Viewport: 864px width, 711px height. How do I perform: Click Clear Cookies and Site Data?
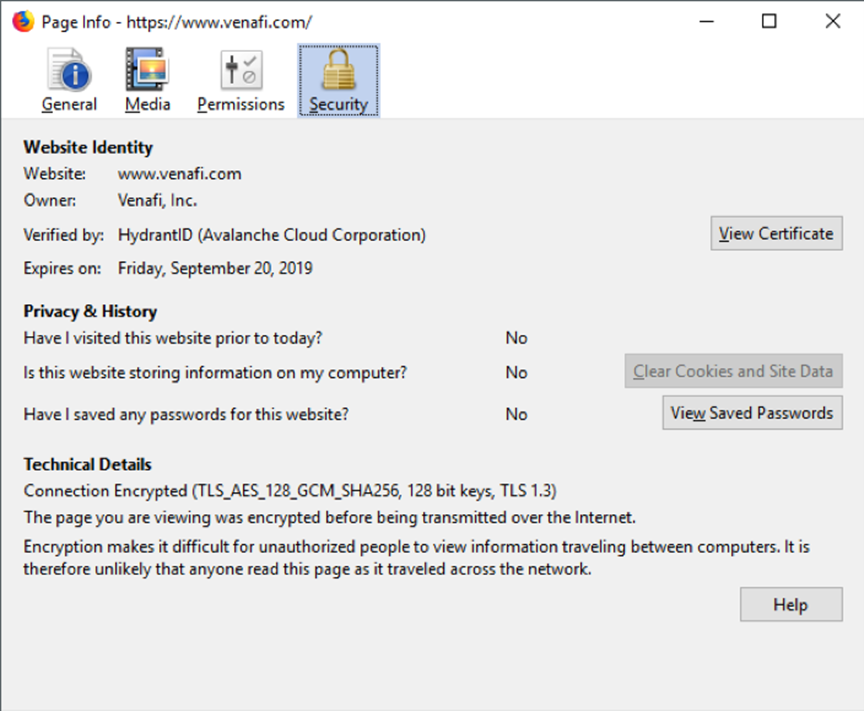click(733, 371)
